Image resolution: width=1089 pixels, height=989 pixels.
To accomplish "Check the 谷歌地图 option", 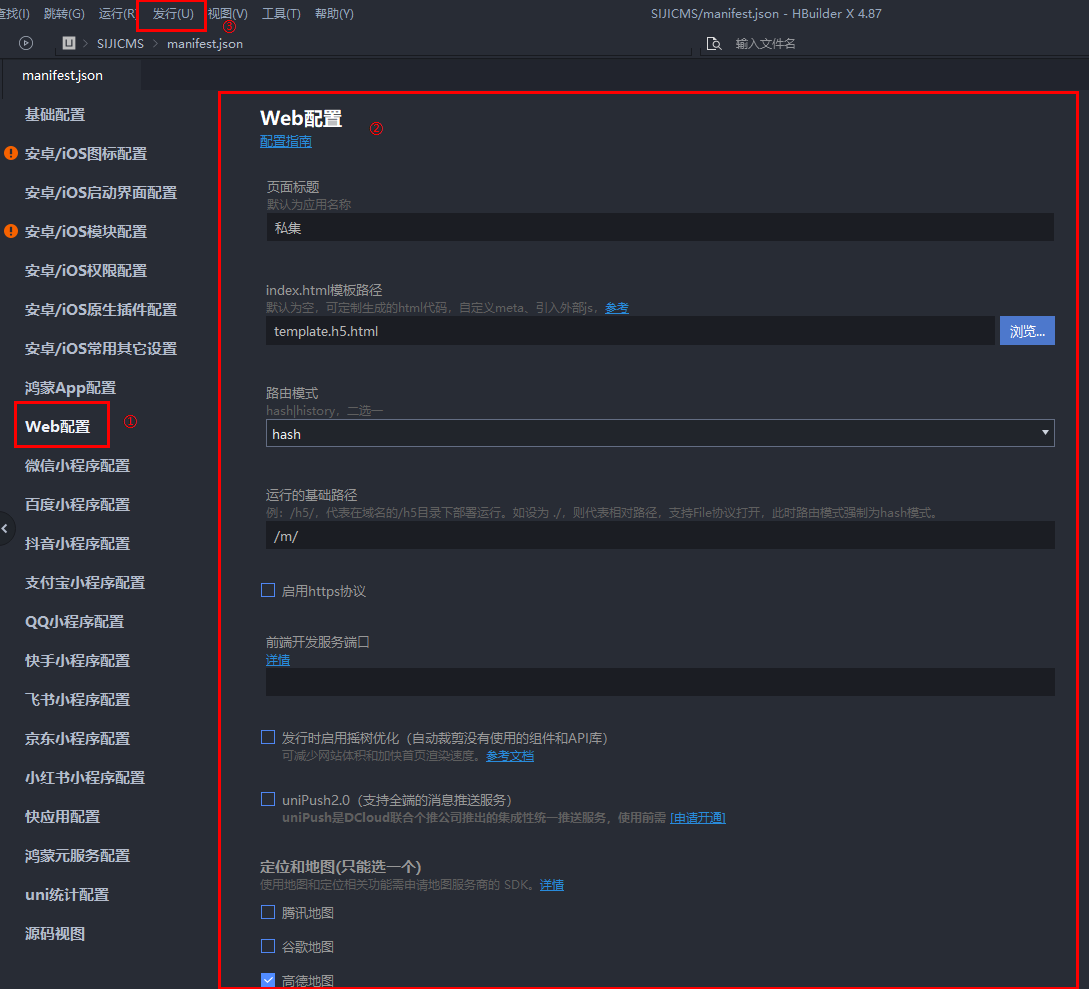I will tap(268, 946).
